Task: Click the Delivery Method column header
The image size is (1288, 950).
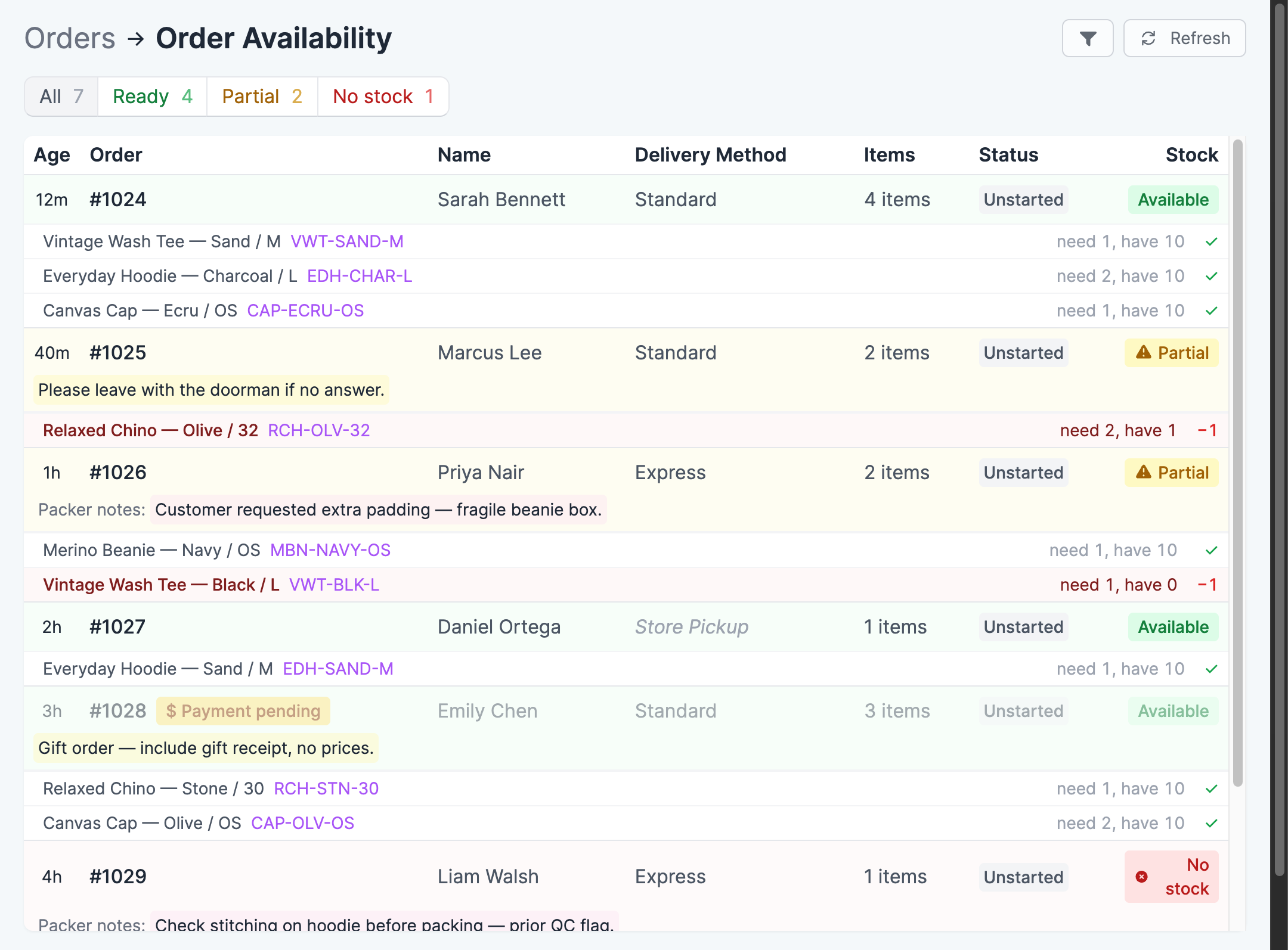Action: click(710, 155)
